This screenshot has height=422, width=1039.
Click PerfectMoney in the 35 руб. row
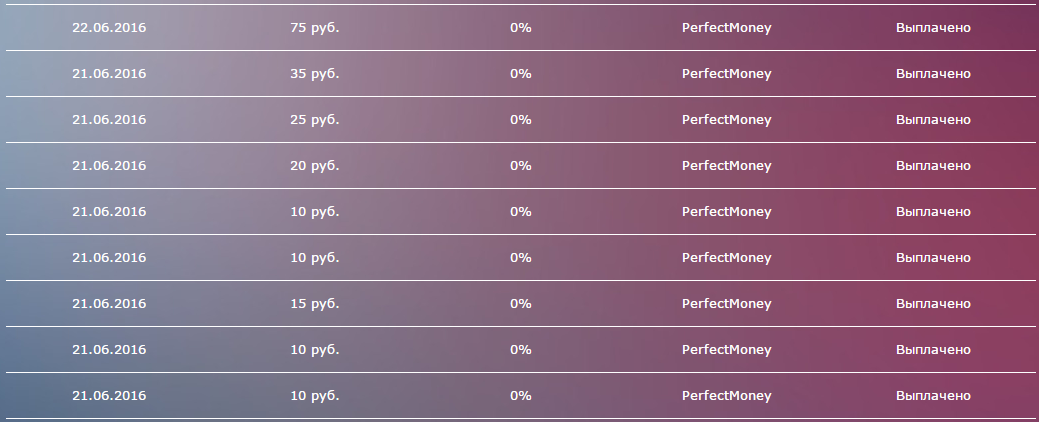[x=726, y=74]
